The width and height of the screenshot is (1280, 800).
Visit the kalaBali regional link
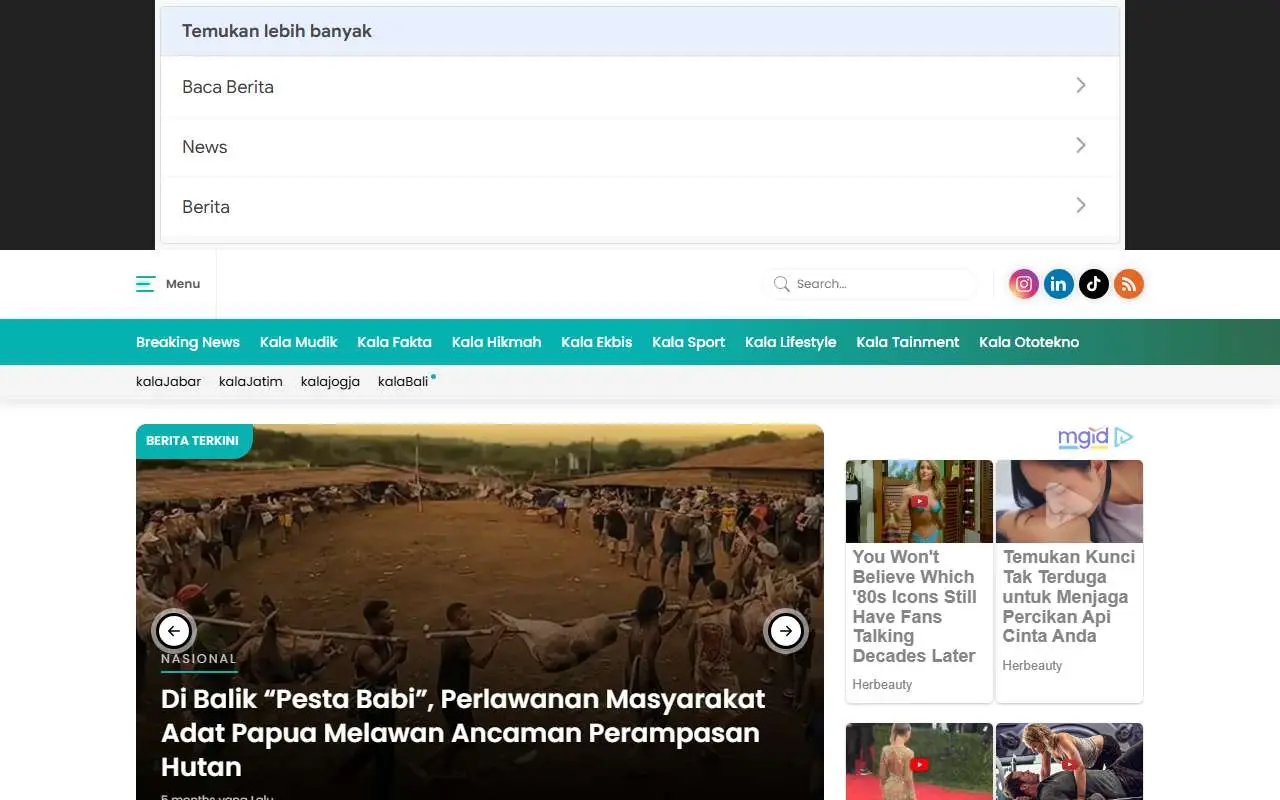pyautogui.click(x=403, y=381)
